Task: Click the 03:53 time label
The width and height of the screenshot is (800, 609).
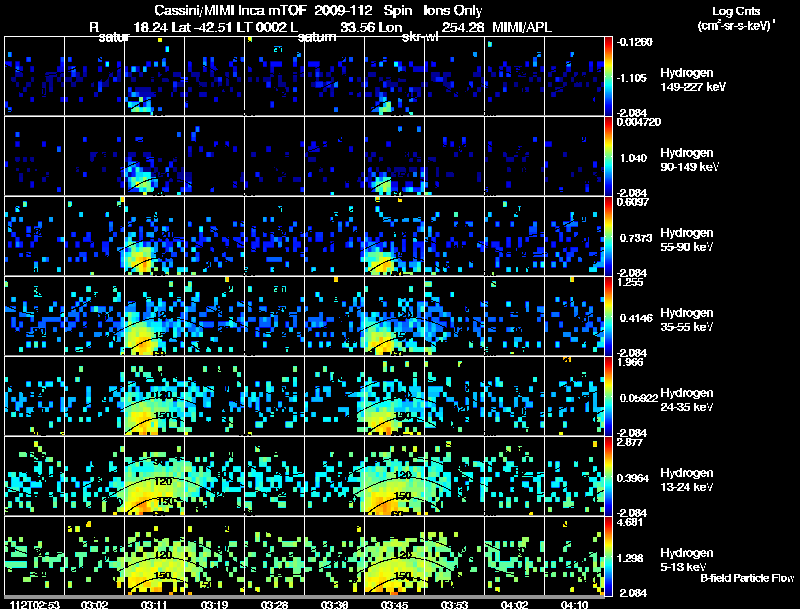Action: [454, 604]
